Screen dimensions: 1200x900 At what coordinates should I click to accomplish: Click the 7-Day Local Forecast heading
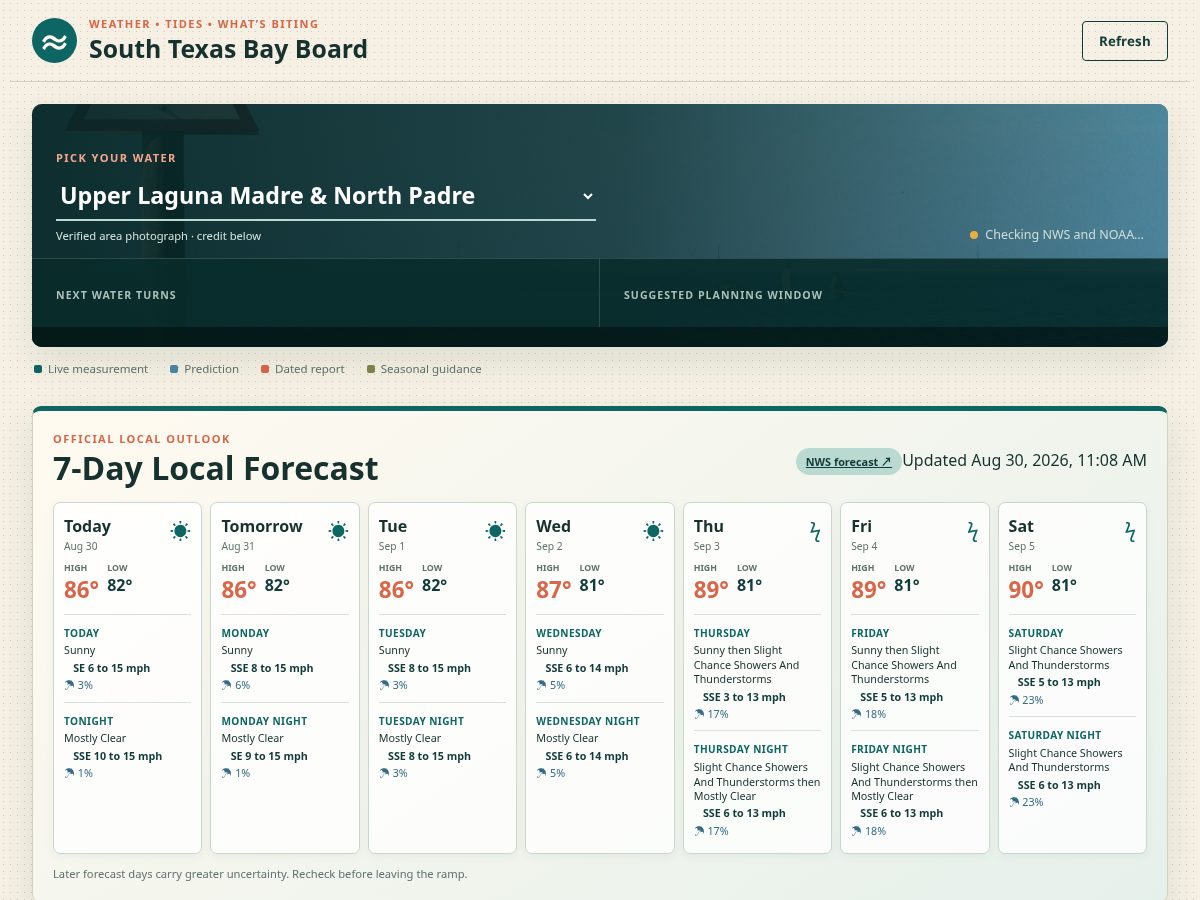point(216,468)
